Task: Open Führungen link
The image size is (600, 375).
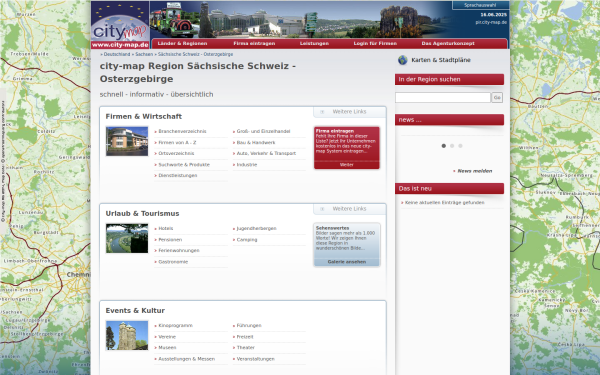Action: [249, 326]
